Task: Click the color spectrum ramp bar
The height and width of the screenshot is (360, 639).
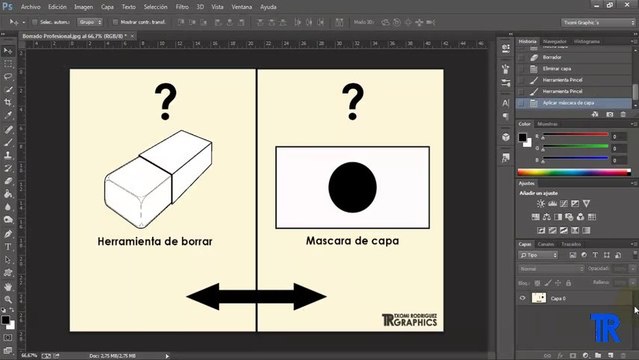Action: [x=574, y=172]
